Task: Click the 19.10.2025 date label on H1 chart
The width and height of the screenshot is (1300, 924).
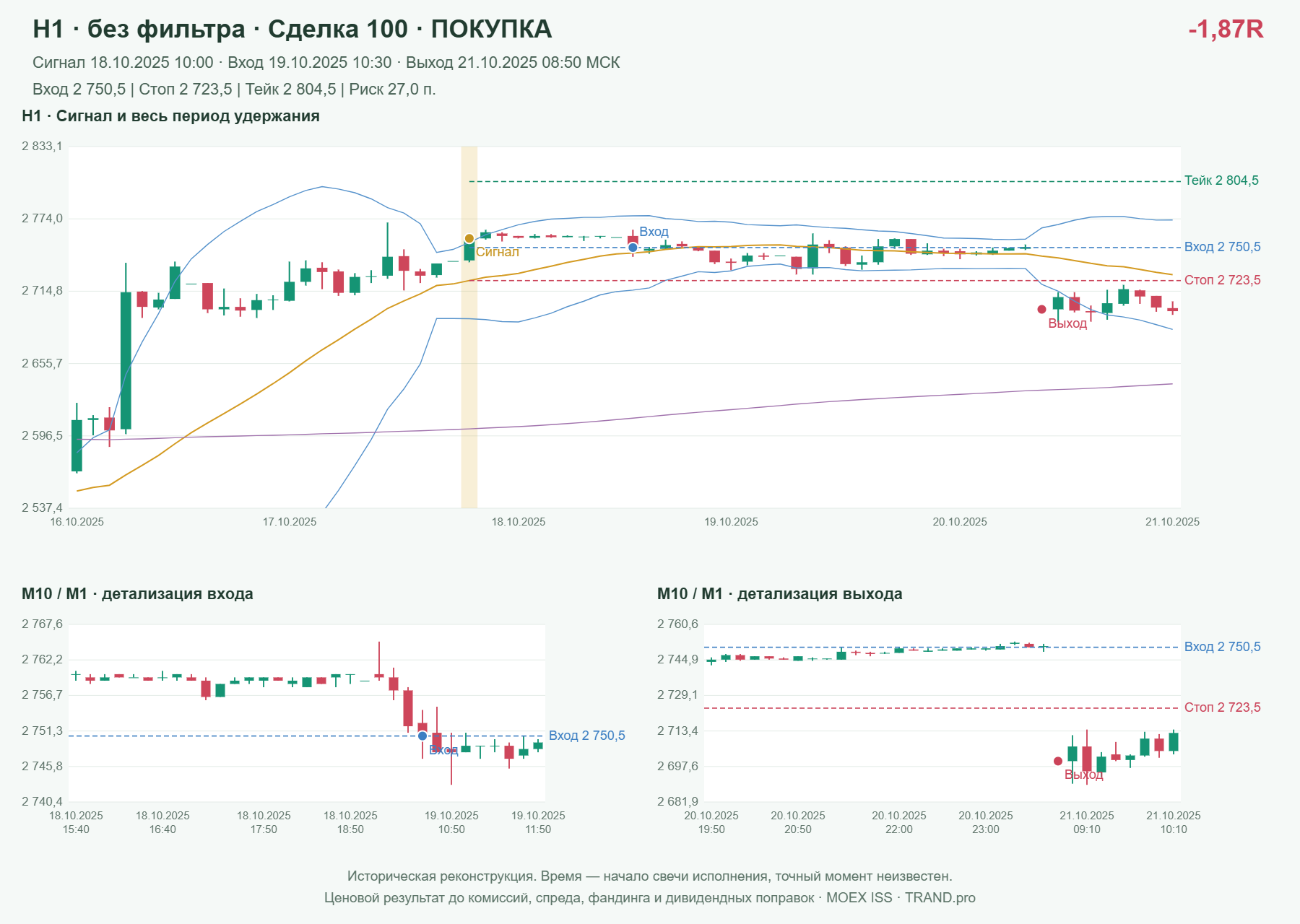Action: pyautogui.click(x=731, y=522)
